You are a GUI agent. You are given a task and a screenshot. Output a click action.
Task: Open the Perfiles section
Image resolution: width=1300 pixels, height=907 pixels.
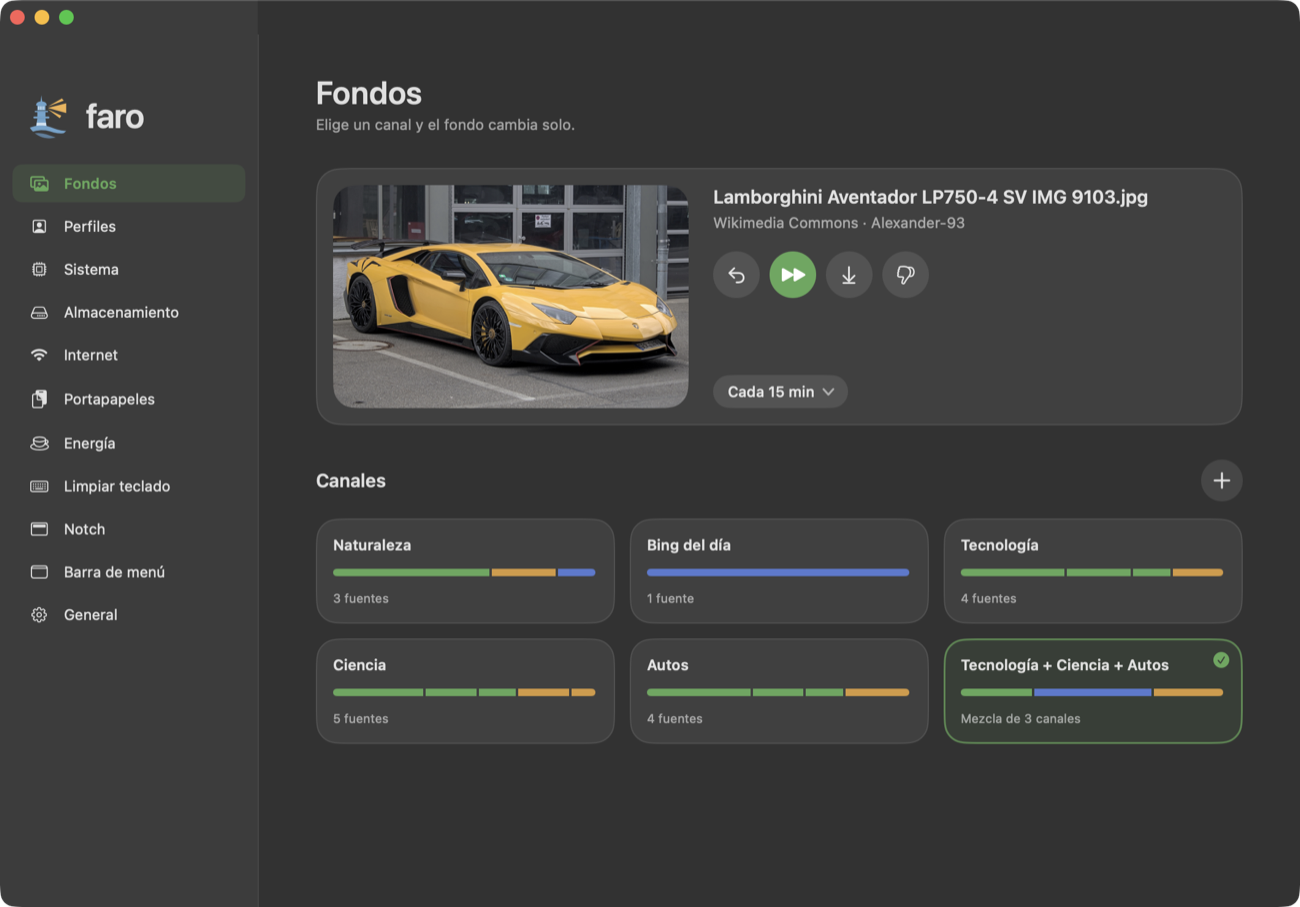pyautogui.click(x=128, y=227)
